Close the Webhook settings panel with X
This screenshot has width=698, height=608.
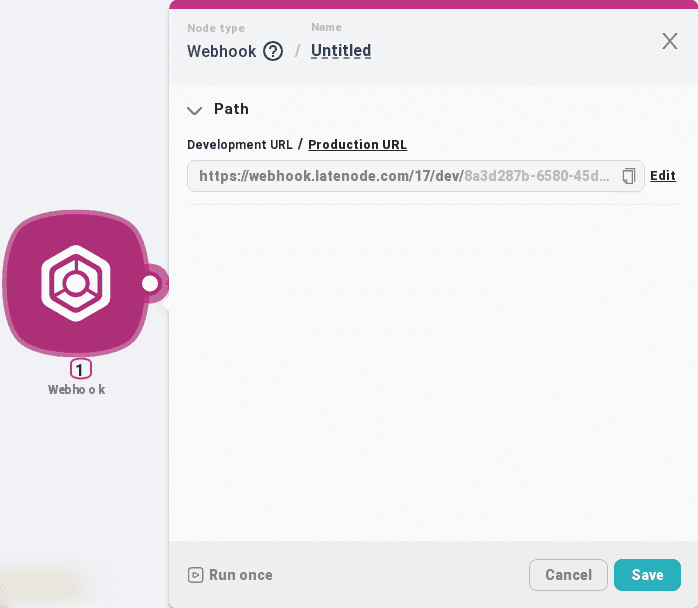click(670, 41)
